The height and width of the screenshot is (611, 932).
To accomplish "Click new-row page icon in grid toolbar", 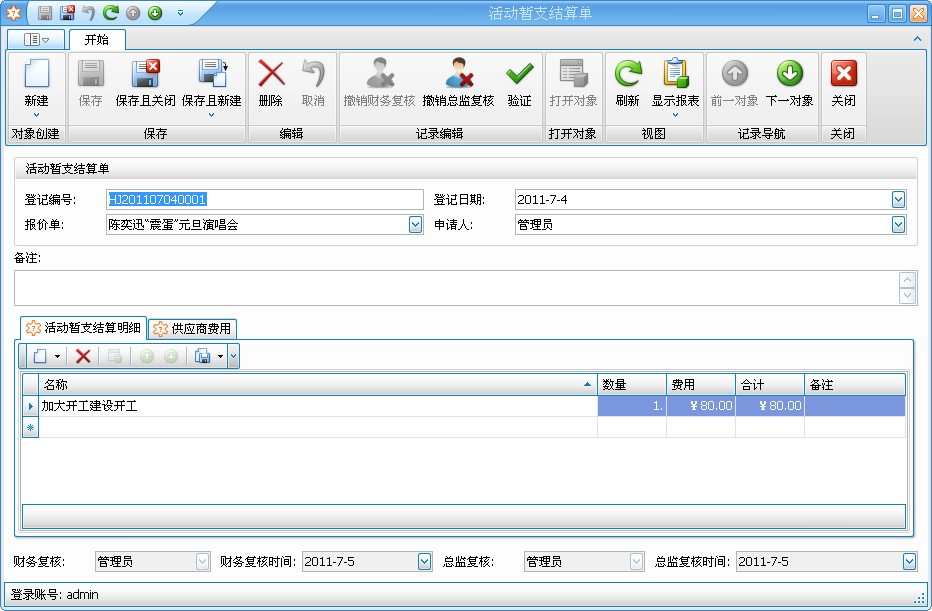I will (x=40, y=356).
